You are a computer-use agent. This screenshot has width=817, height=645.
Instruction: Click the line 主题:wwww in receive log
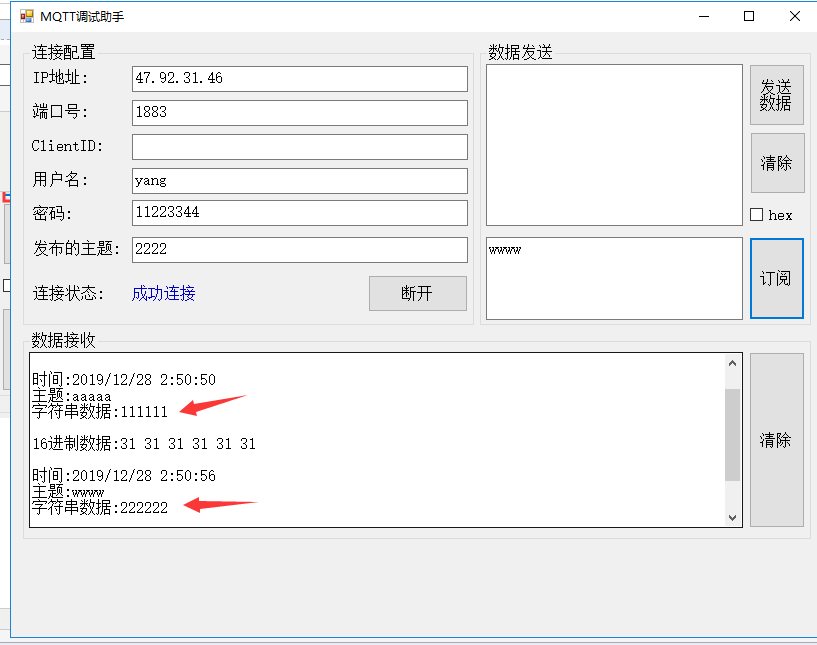pos(68,492)
